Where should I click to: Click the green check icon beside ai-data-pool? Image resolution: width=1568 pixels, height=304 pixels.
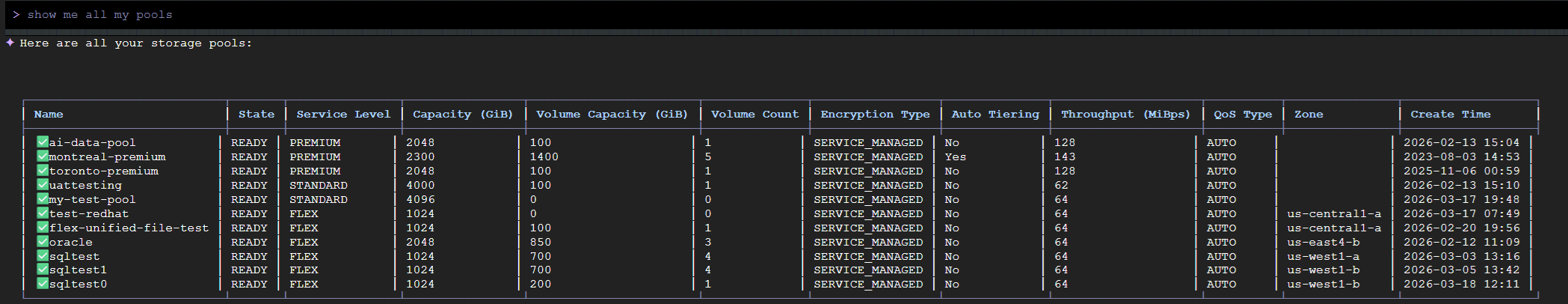click(43, 142)
